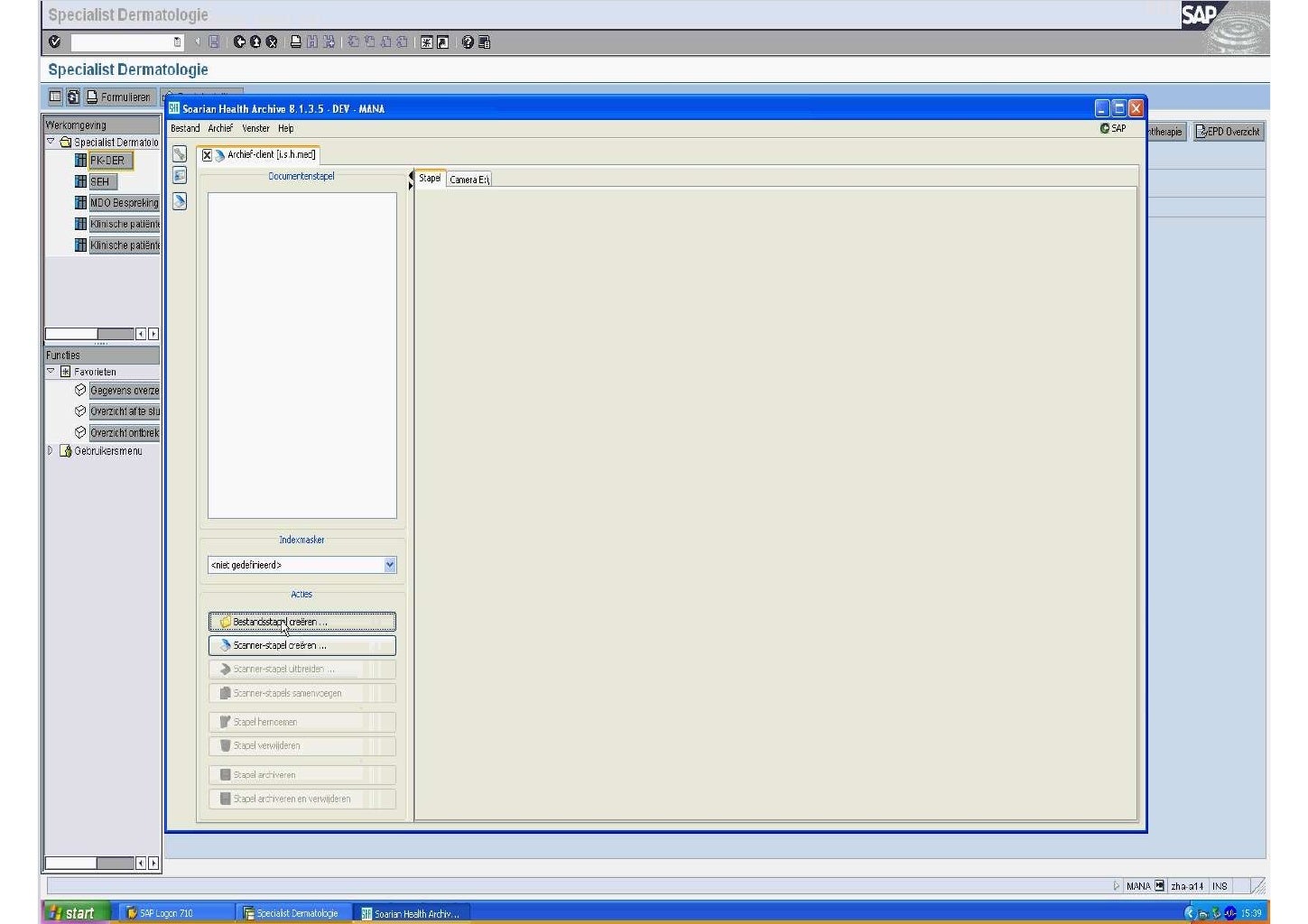This screenshot has width=1308, height=924.
Task: Click the SAP Exit up-arrow icon
Action: (x=255, y=42)
